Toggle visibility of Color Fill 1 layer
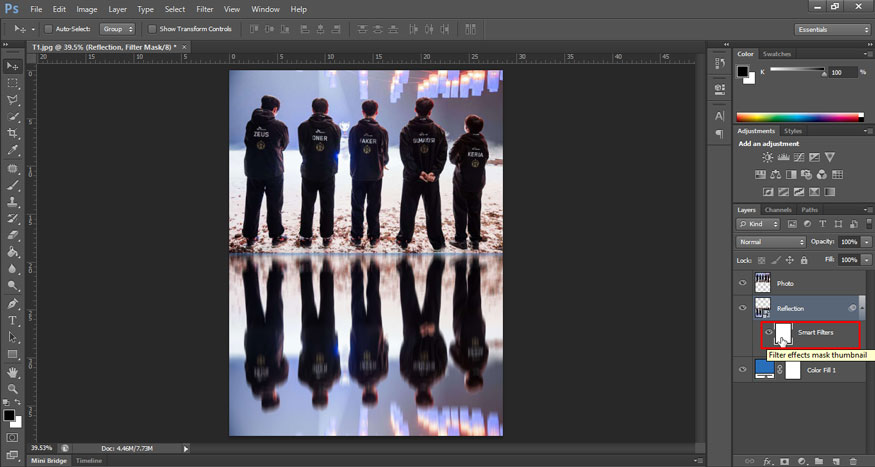Image resolution: width=875 pixels, height=467 pixels. click(x=742, y=370)
